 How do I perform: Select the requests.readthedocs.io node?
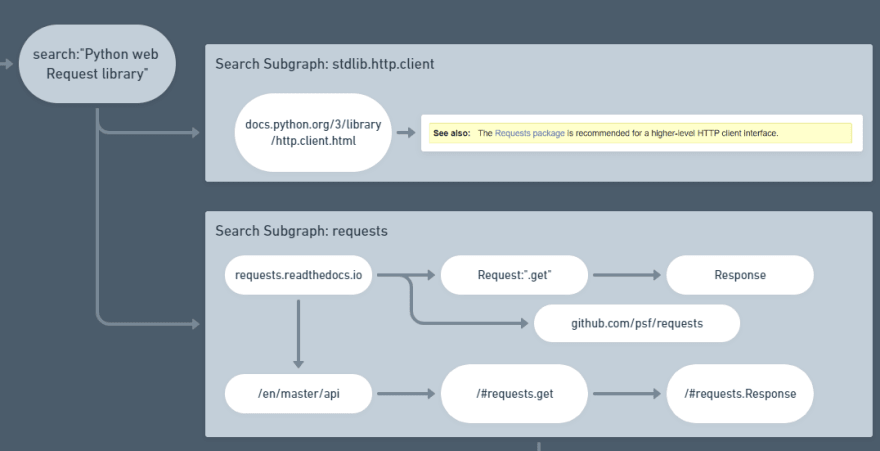coord(299,275)
